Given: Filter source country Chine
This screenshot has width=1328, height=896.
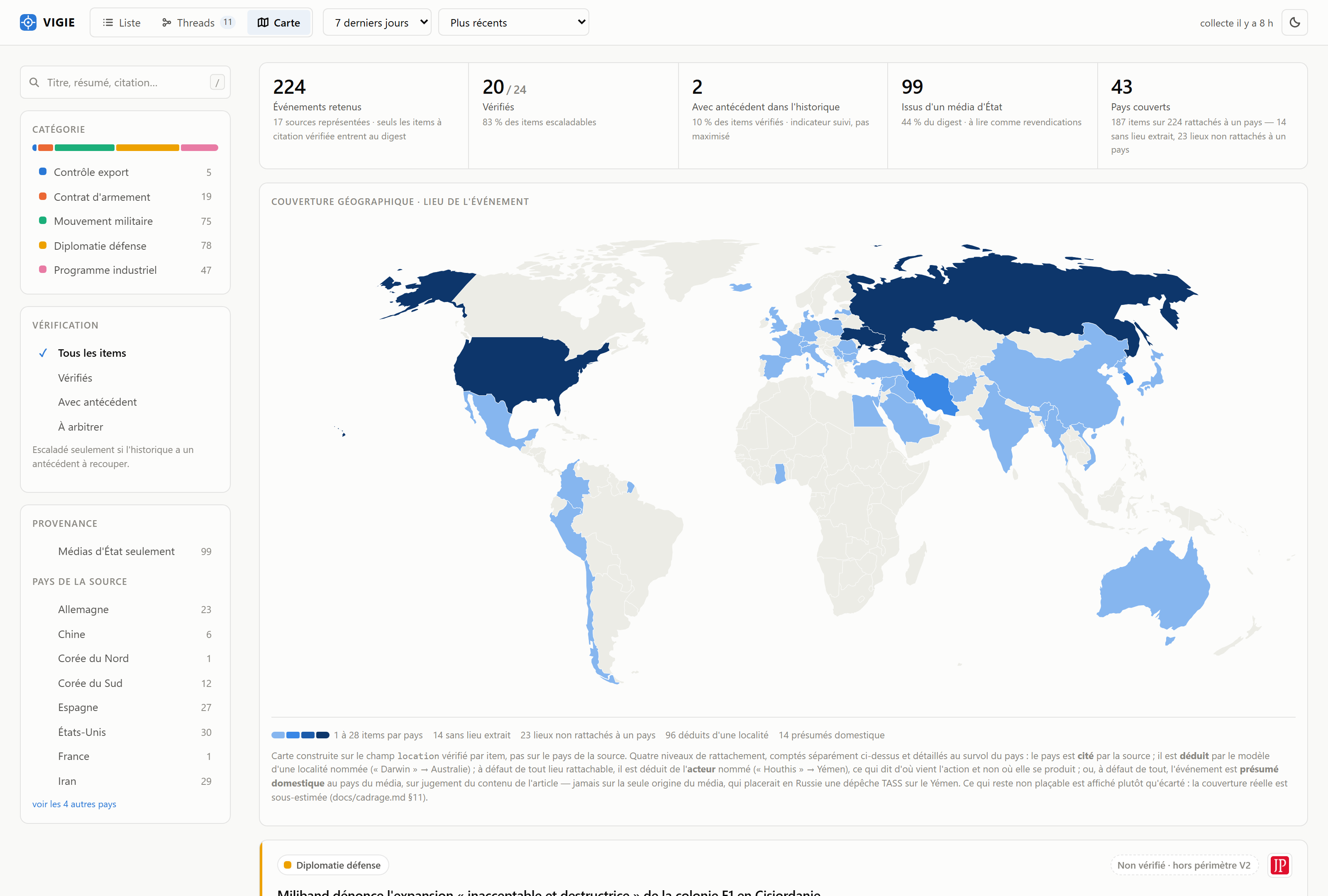Looking at the screenshot, I should [125, 634].
